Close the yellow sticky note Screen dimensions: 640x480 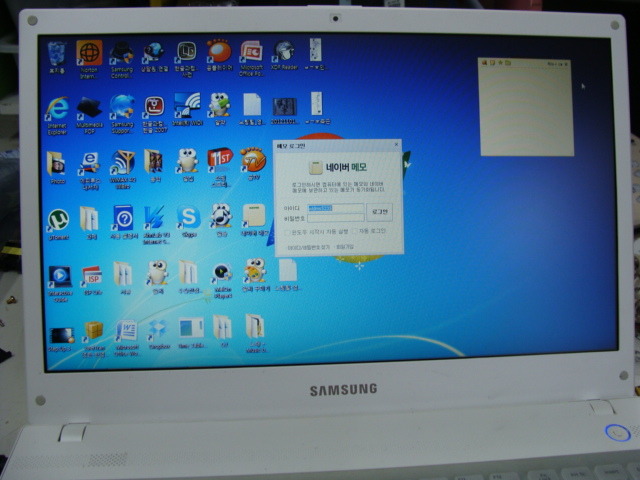(565, 64)
